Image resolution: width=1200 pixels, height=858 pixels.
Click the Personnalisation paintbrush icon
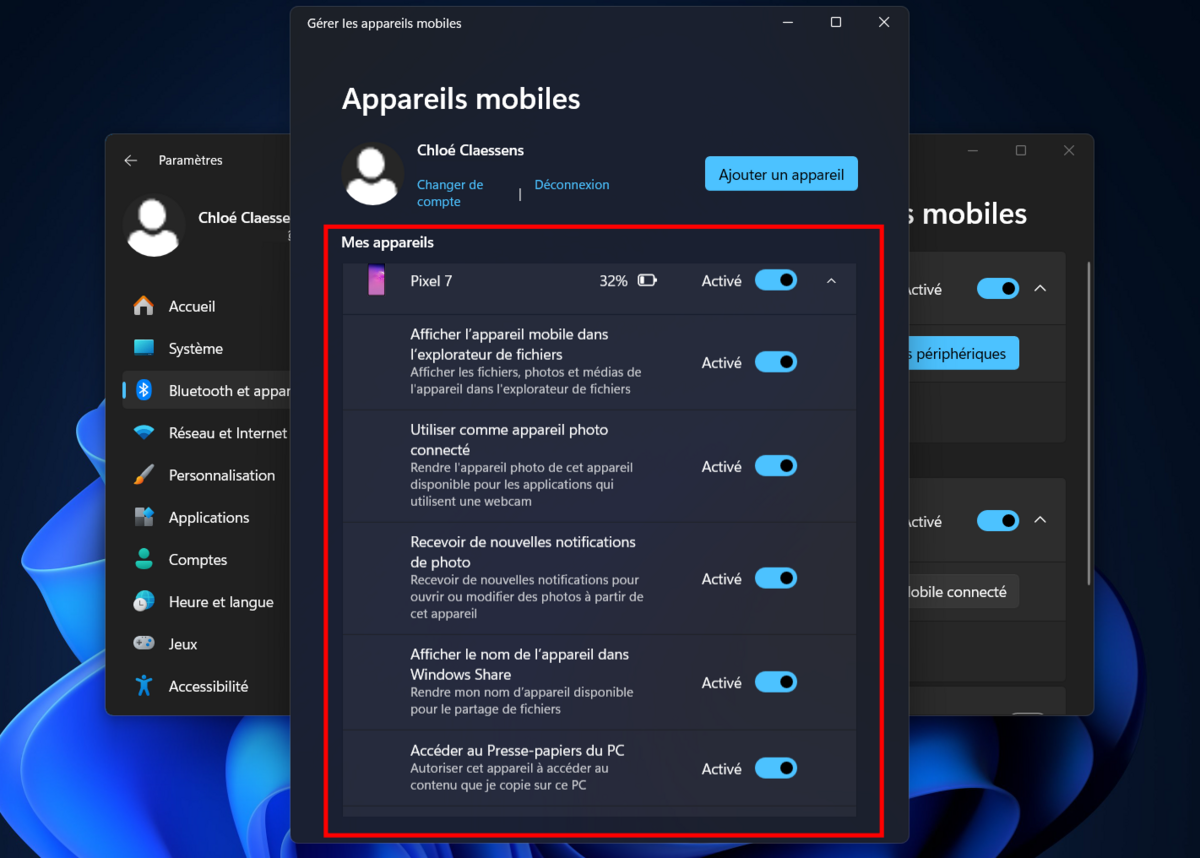click(x=144, y=475)
